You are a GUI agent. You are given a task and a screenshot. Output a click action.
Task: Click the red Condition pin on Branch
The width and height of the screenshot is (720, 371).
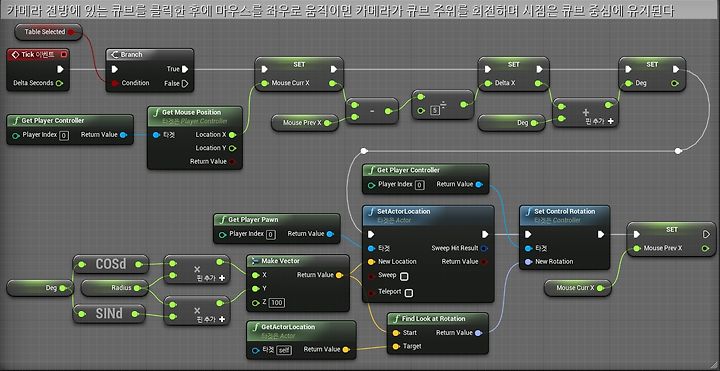point(115,83)
